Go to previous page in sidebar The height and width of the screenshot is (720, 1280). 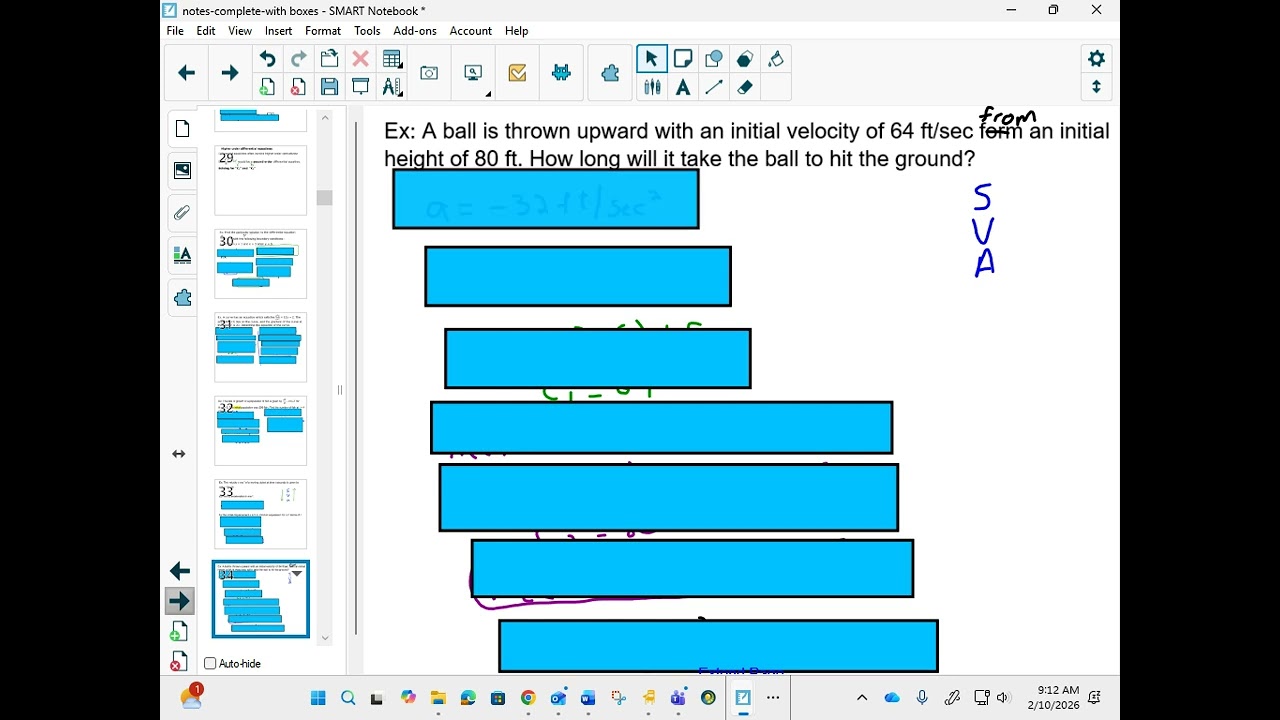pos(180,571)
